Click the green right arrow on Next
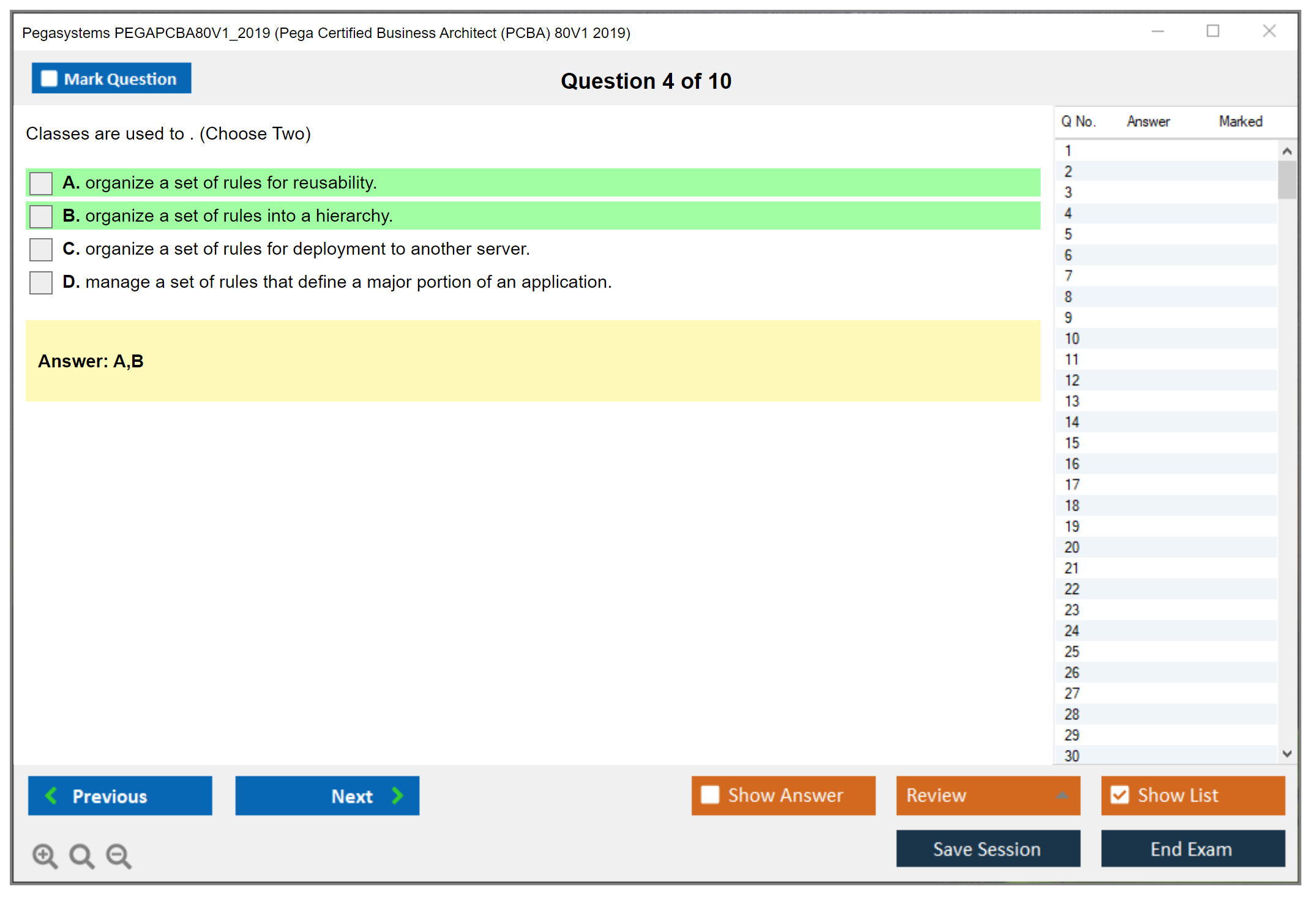 coord(397,795)
